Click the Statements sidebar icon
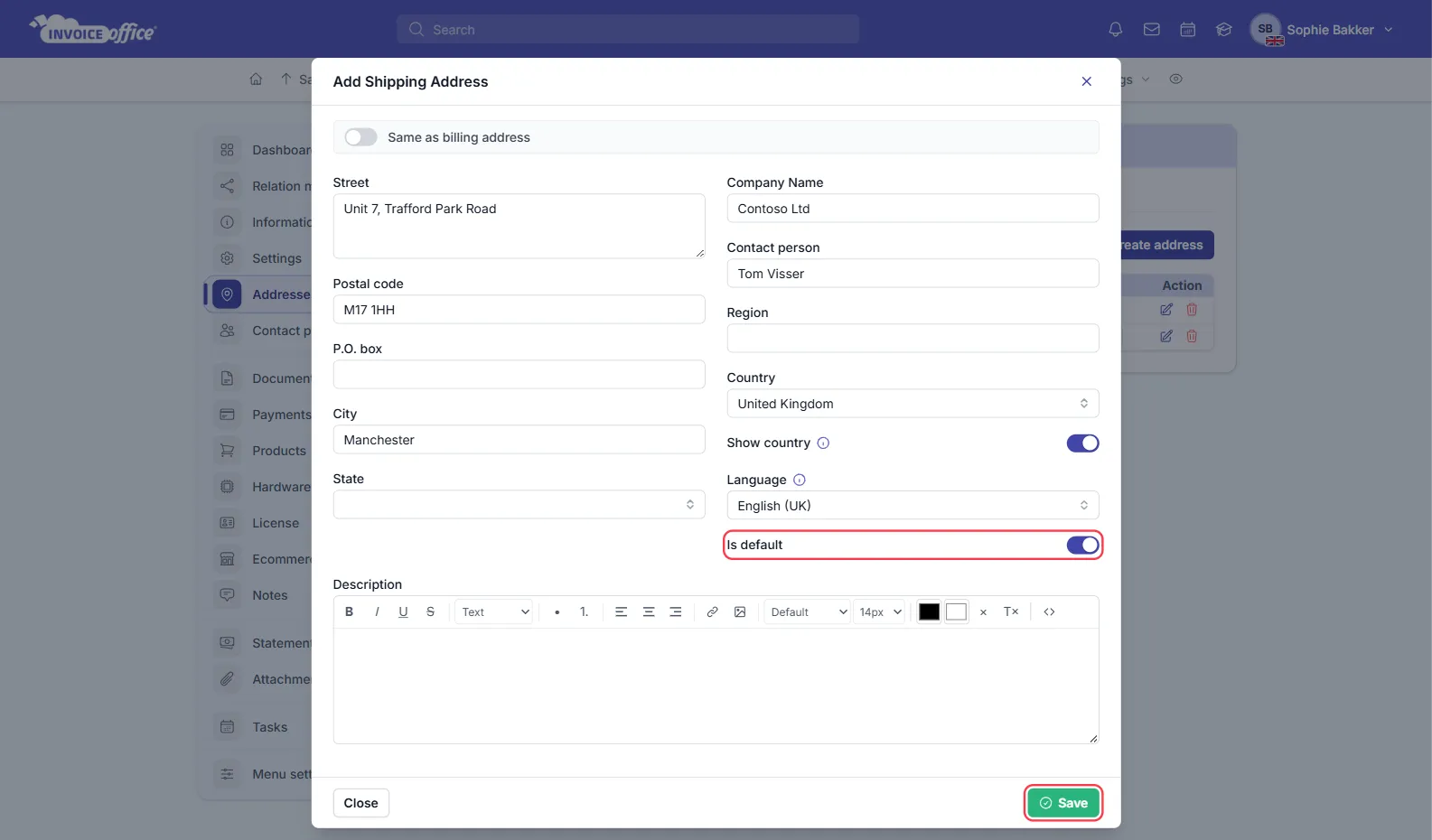Screen dimensions: 1432x840 pyautogui.click(x=227, y=643)
